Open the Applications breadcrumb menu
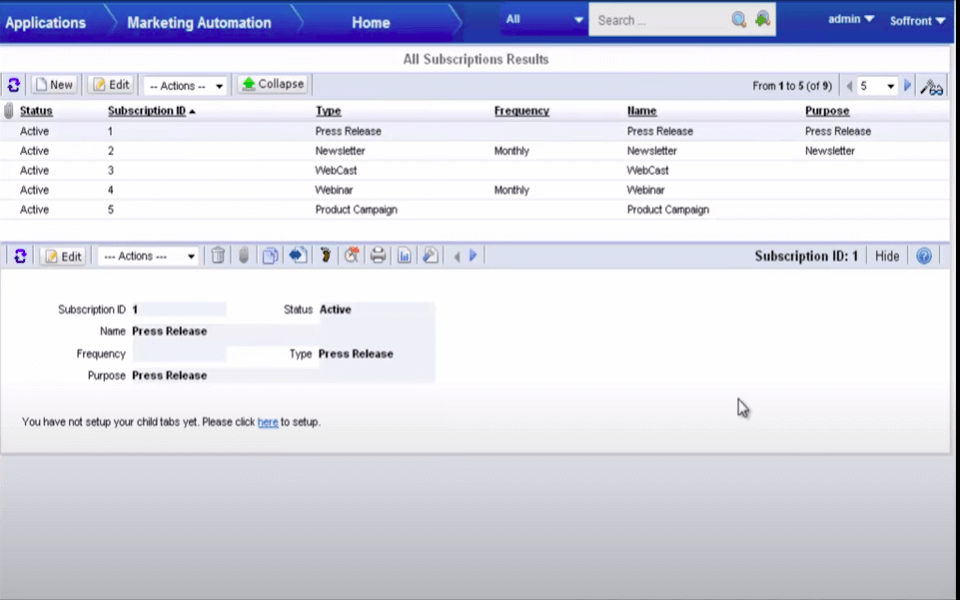This screenshot has height=600, width=960. coord(45,23)
